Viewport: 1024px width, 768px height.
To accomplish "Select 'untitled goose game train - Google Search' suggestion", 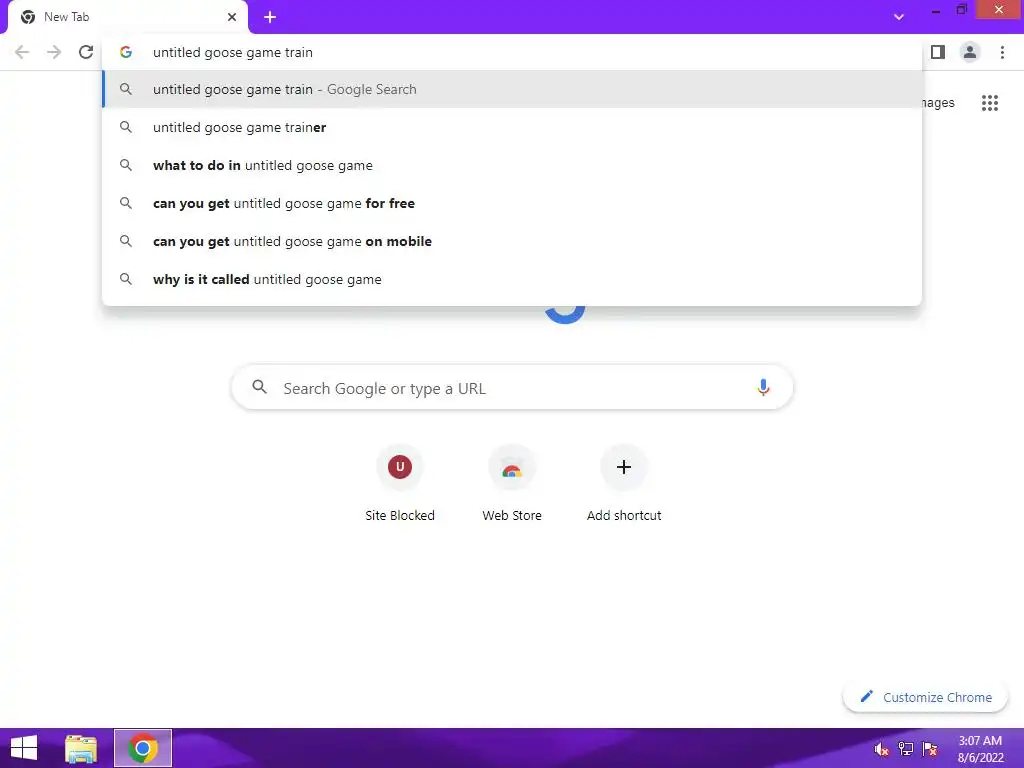I will coord(512,89).
